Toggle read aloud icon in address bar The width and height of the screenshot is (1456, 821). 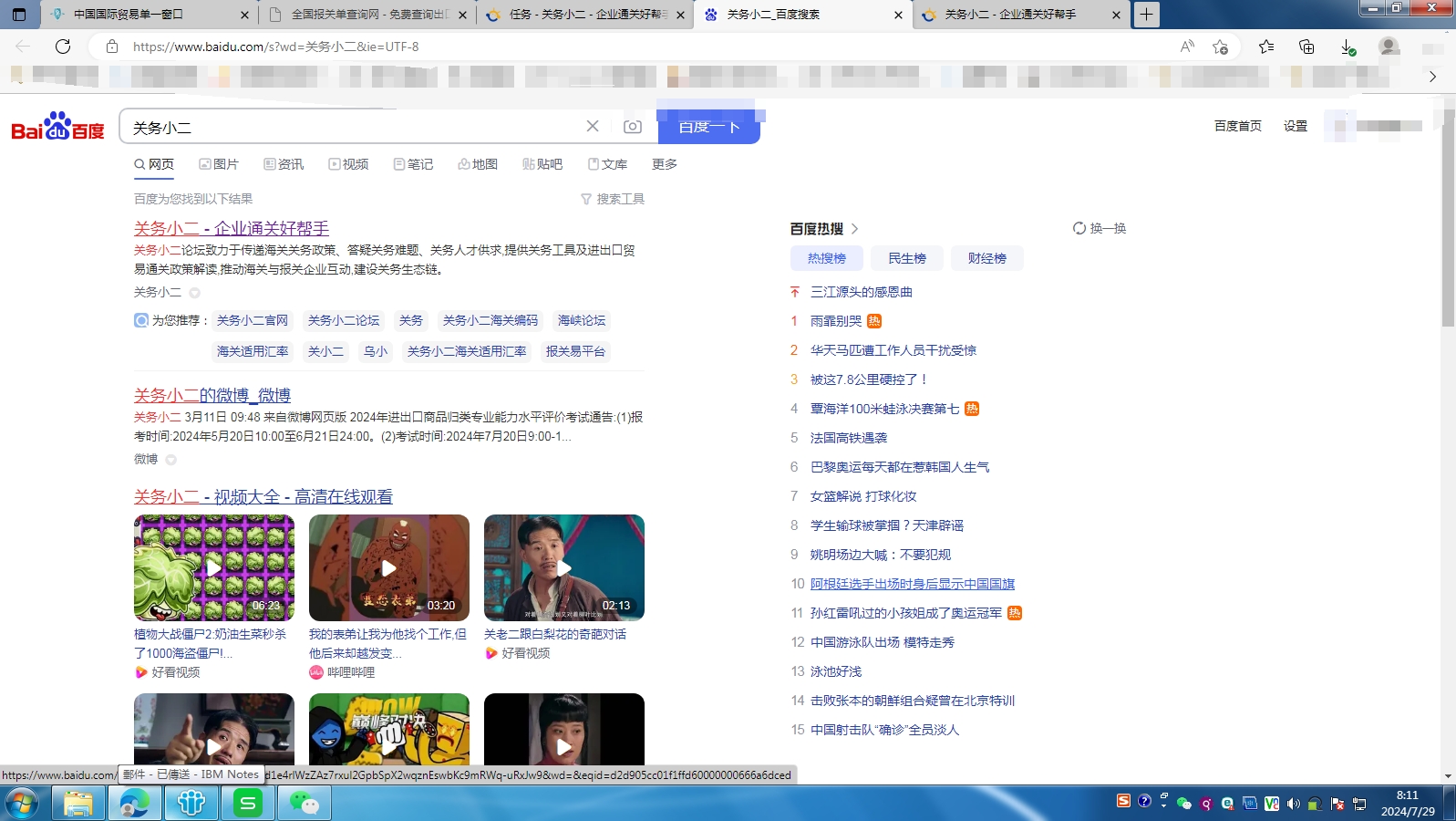[1187, 47]
